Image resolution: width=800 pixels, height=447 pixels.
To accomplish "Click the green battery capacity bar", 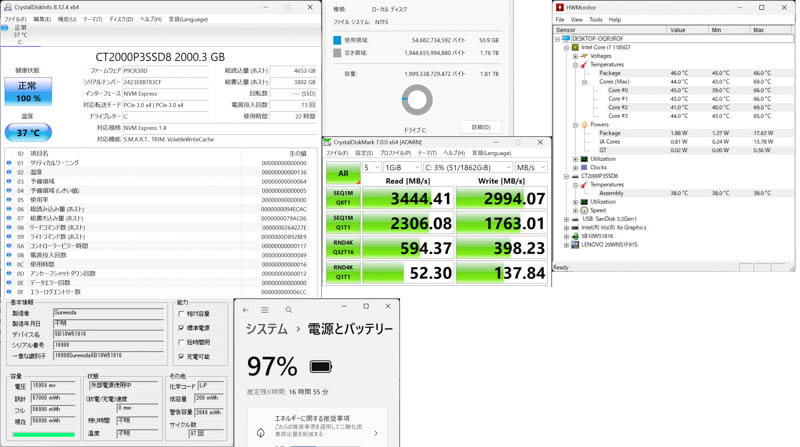I will tap(43, 434).
